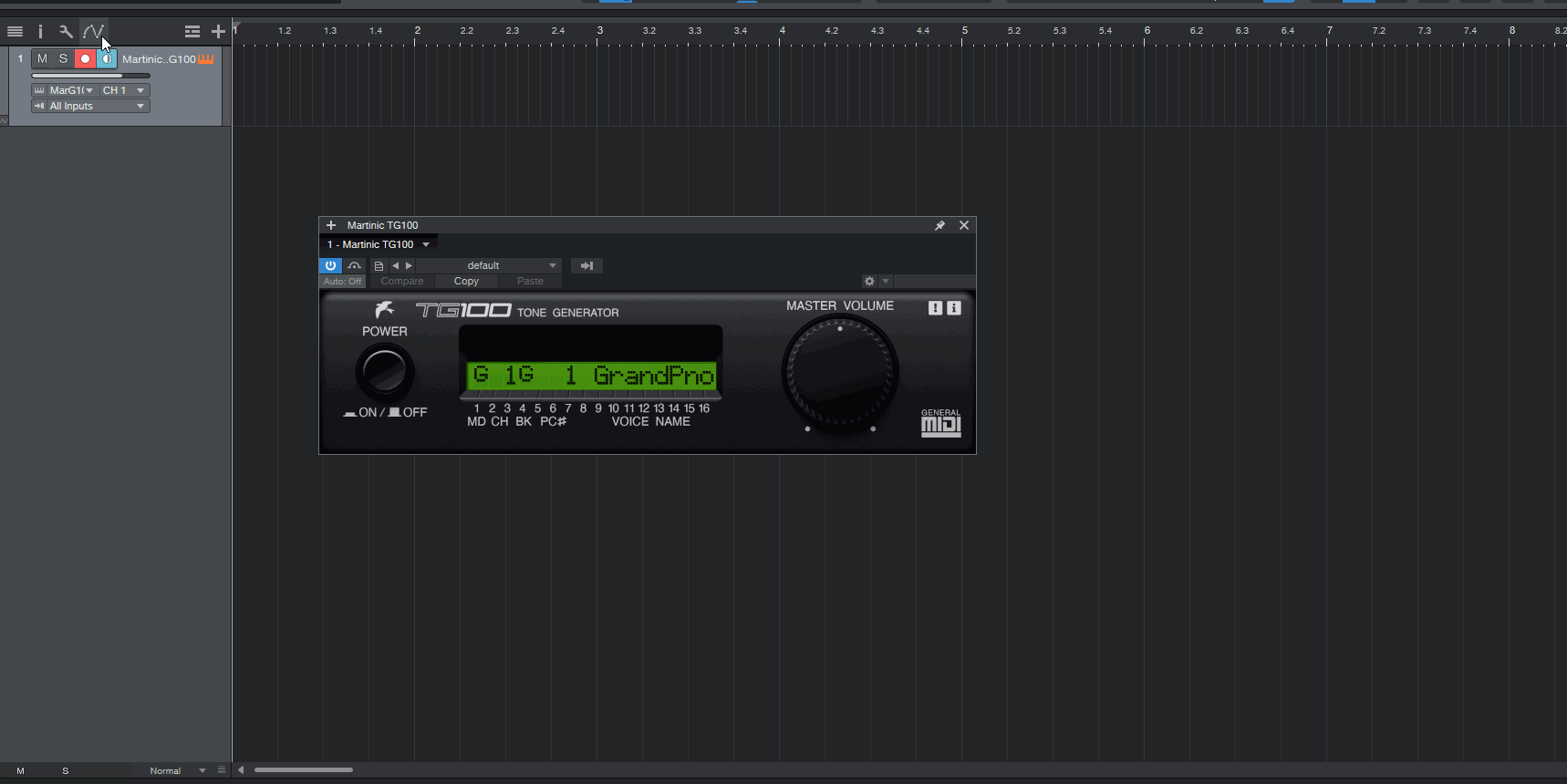
Task: Open the MarG100 instrument output dropdown
Action: coord(71,90)
